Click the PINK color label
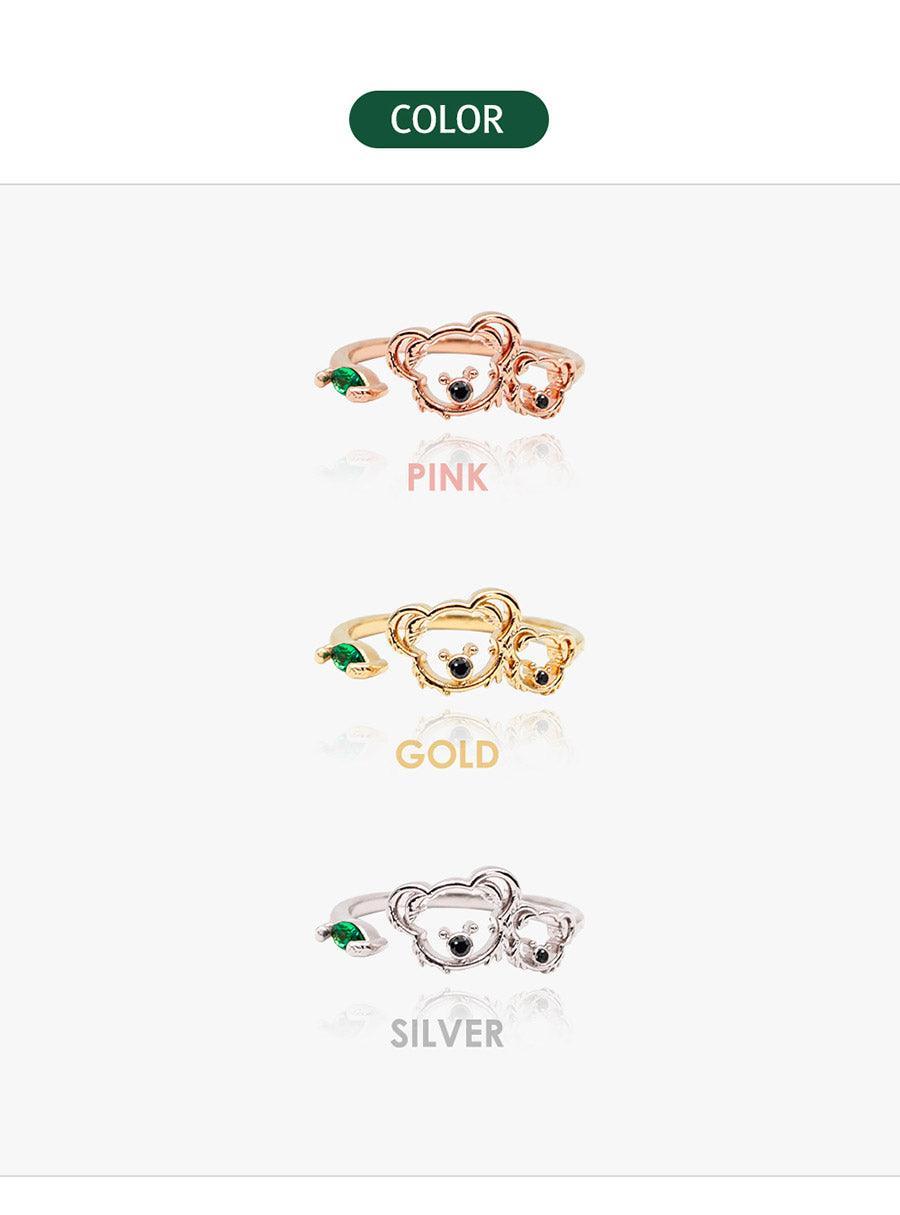 447,477
